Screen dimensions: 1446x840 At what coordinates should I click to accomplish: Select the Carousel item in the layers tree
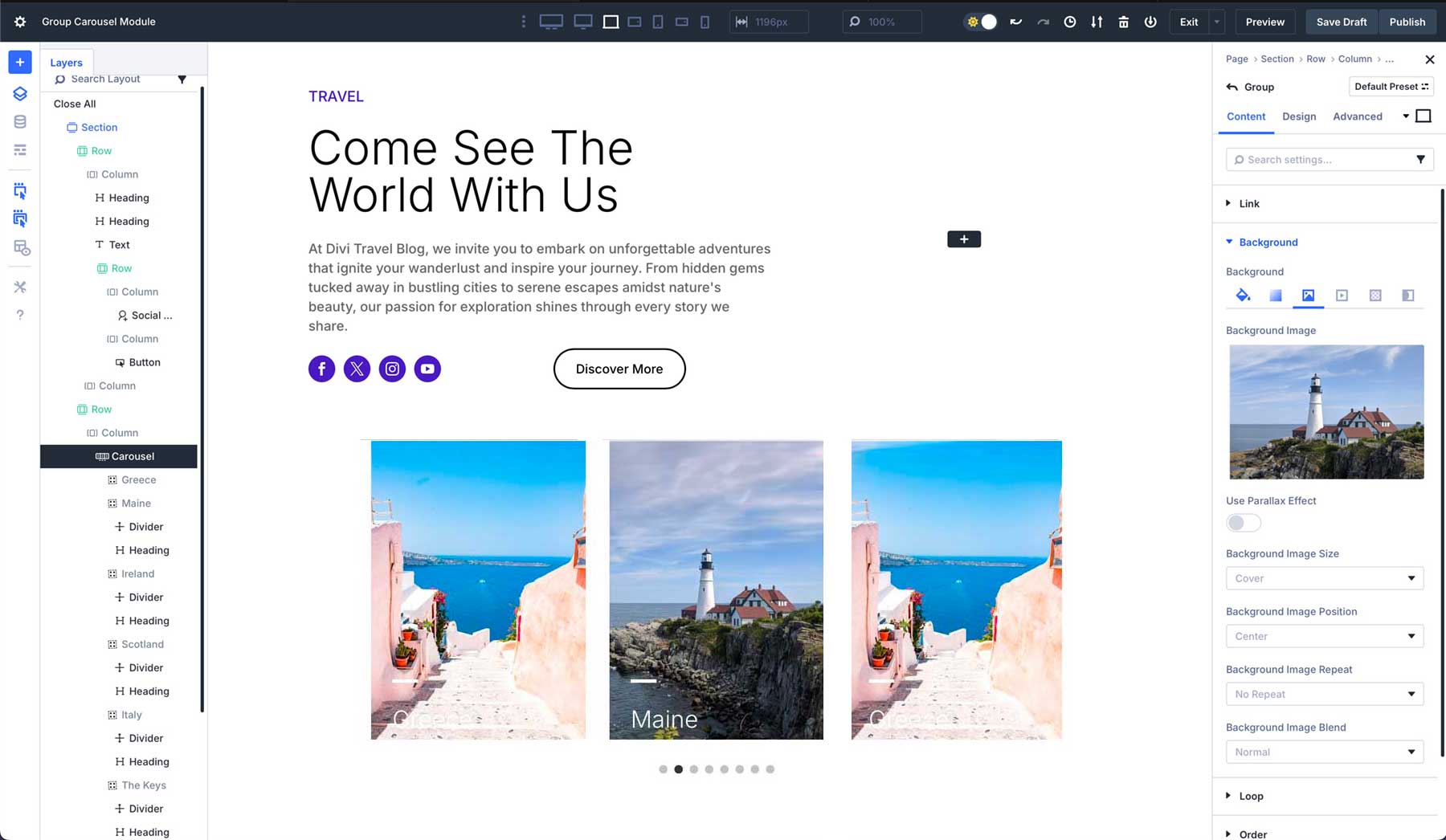(x=132, y=456)
